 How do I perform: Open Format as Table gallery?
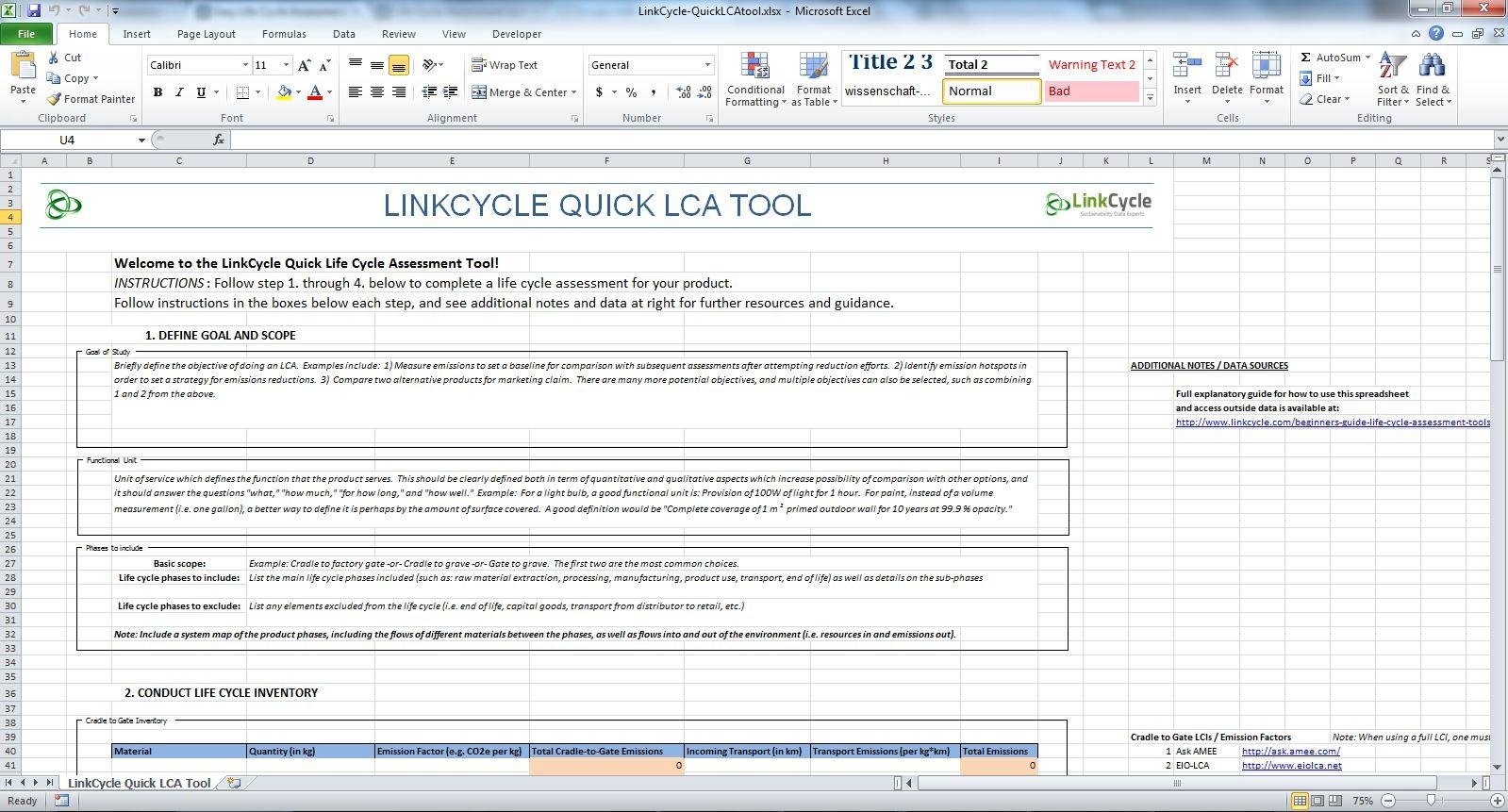[814, 79]
